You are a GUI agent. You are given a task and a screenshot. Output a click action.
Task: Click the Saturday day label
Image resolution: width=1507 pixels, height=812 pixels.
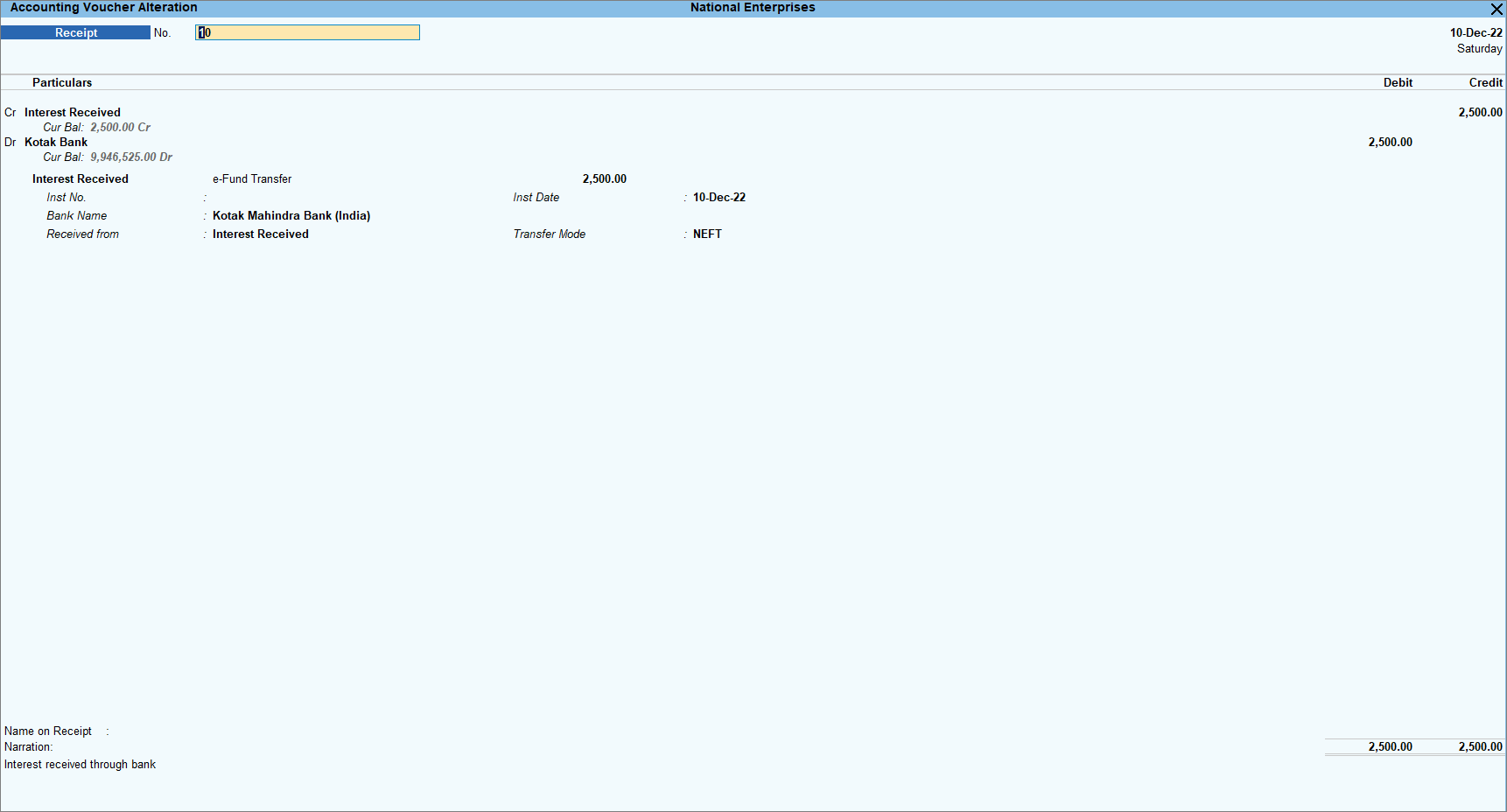click(x=1479, y=48)
